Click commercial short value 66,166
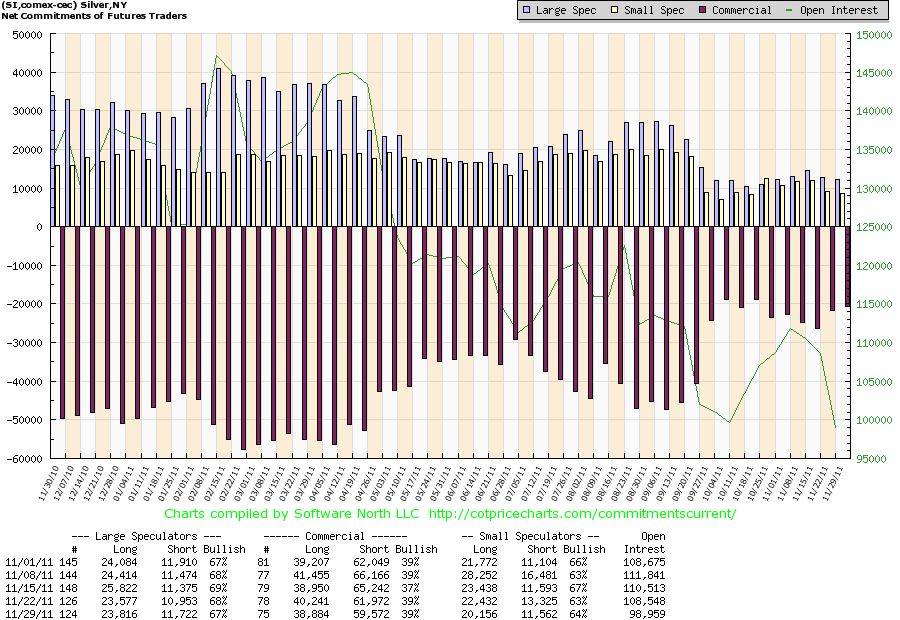Image resolution: width=900 pixels, height=620 pixels. click(371, 575)
